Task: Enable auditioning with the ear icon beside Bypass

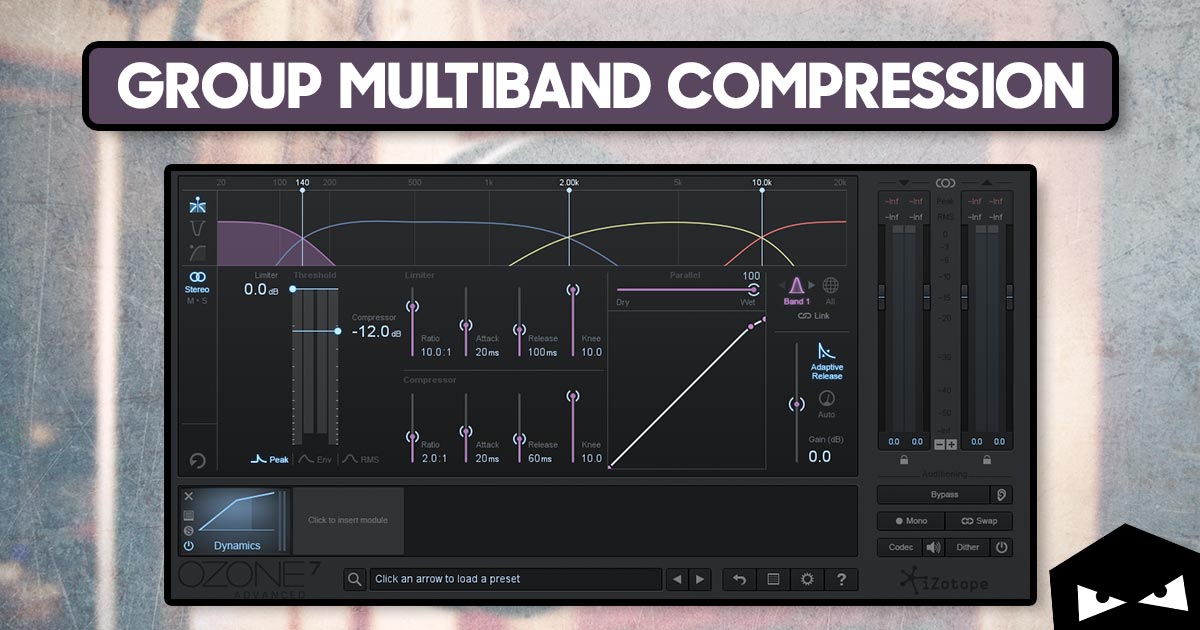Action: [1001, 495]
